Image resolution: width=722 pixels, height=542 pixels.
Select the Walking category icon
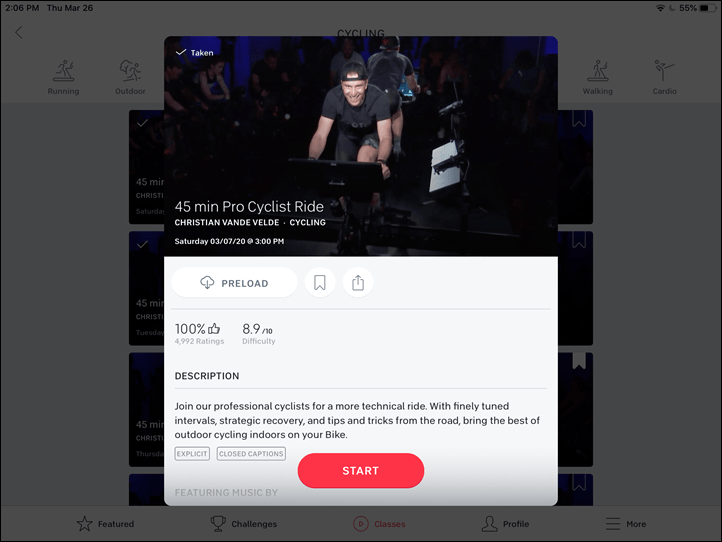598,70
